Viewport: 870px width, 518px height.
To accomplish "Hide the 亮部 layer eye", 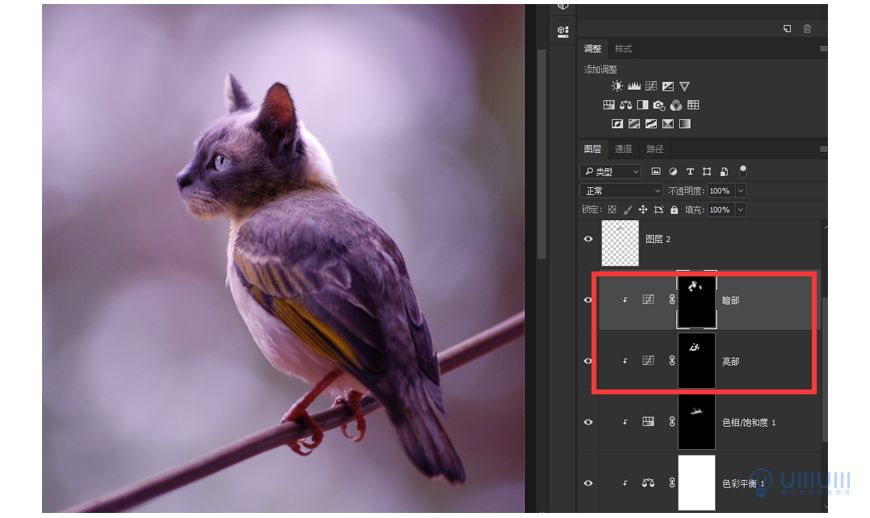I will 588,361.
